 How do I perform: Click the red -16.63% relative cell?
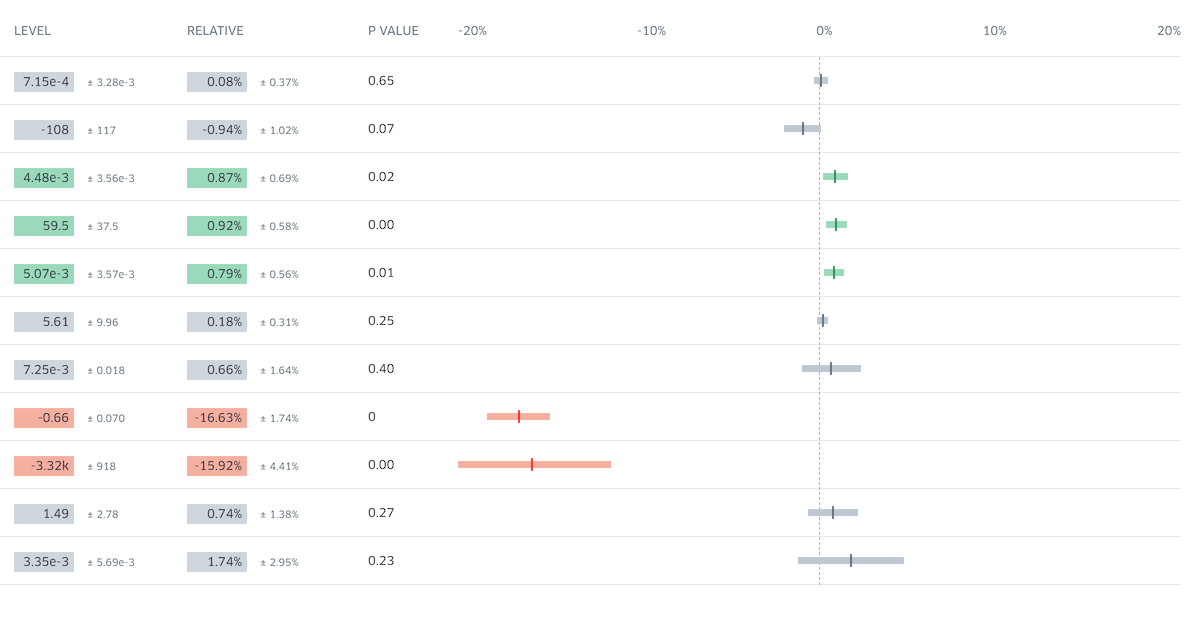pos(217,418)
